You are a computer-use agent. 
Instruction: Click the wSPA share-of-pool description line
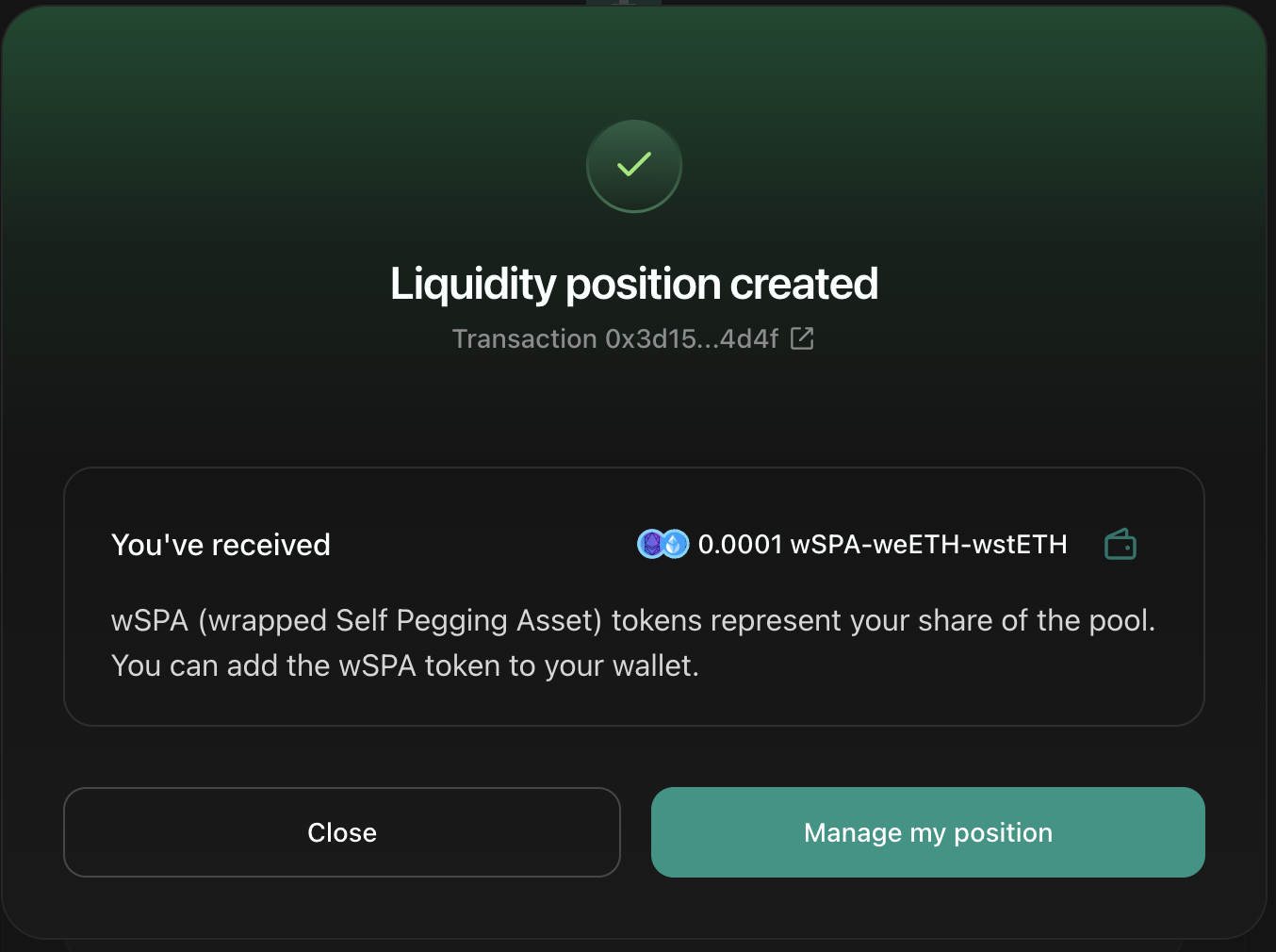(632, 621)
